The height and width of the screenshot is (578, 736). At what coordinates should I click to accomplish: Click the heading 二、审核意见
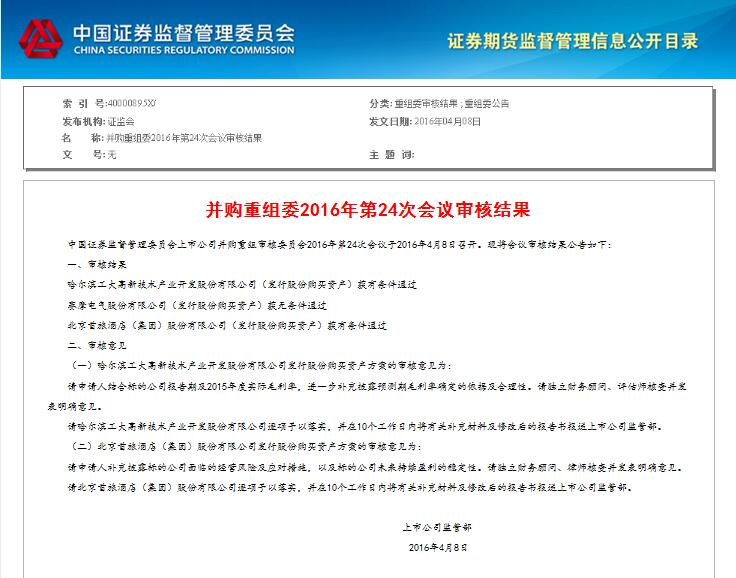[97, 346]
